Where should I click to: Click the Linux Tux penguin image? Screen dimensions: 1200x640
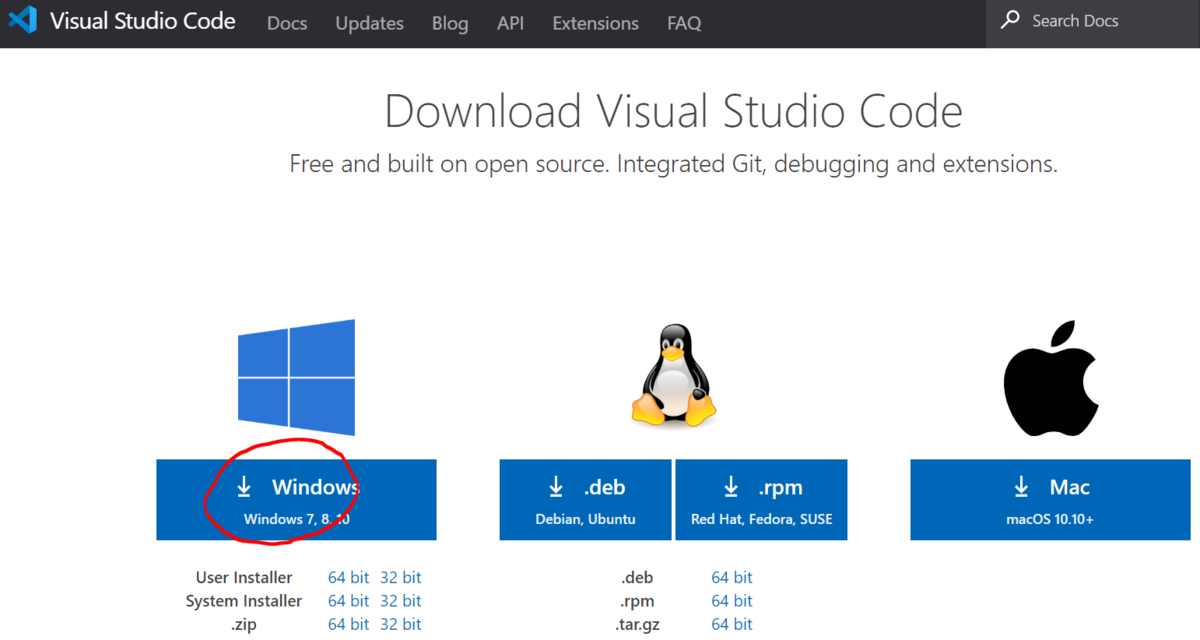point(674,375)
